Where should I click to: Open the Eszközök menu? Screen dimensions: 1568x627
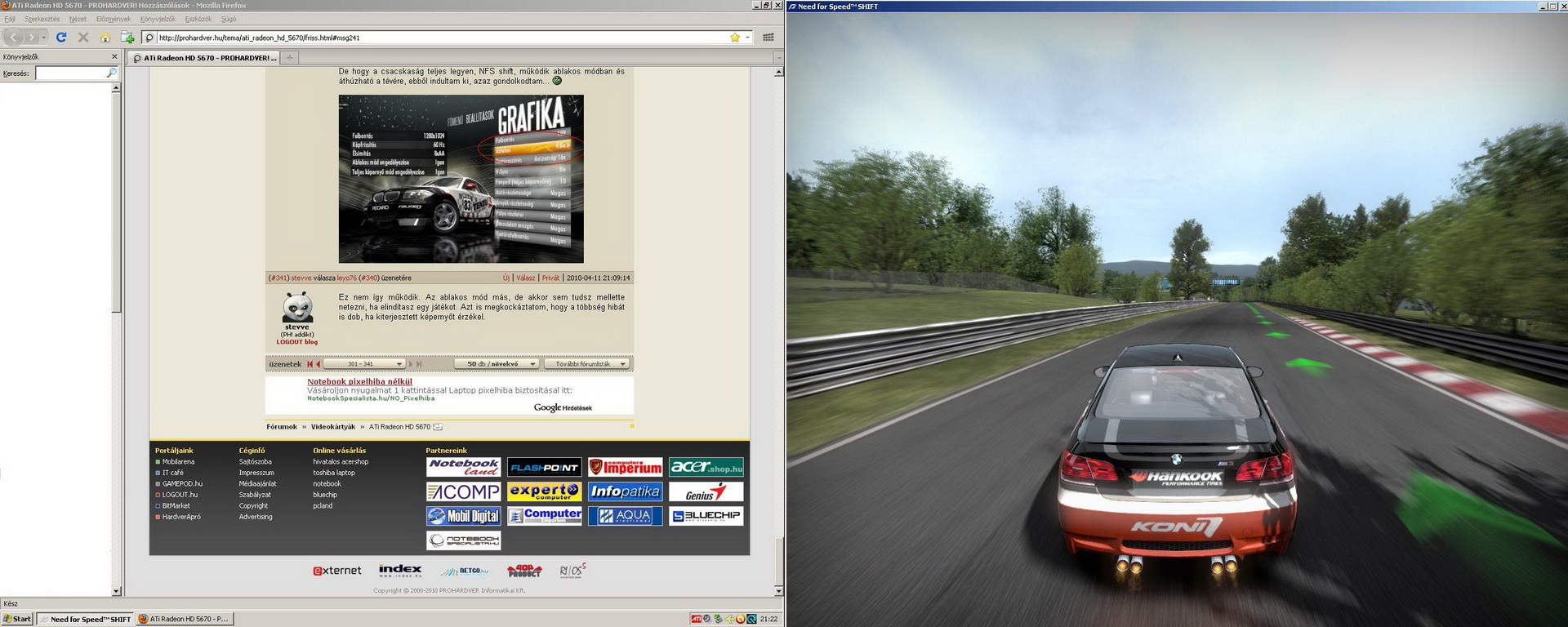pos(198,19)
